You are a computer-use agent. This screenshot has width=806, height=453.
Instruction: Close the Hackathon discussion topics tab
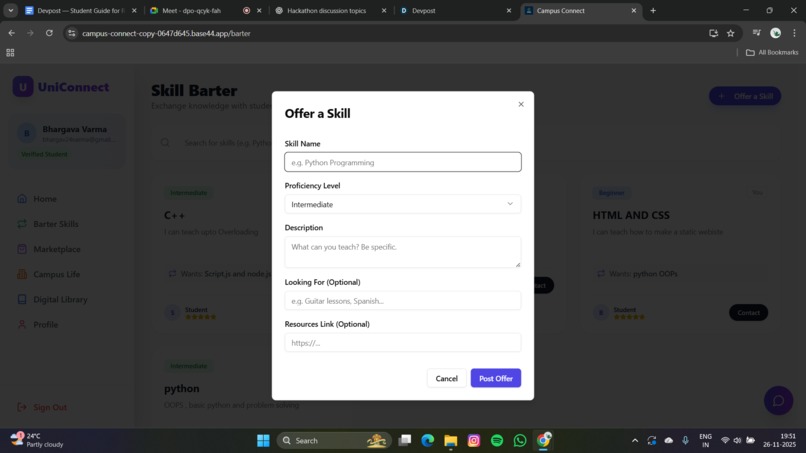383,10
